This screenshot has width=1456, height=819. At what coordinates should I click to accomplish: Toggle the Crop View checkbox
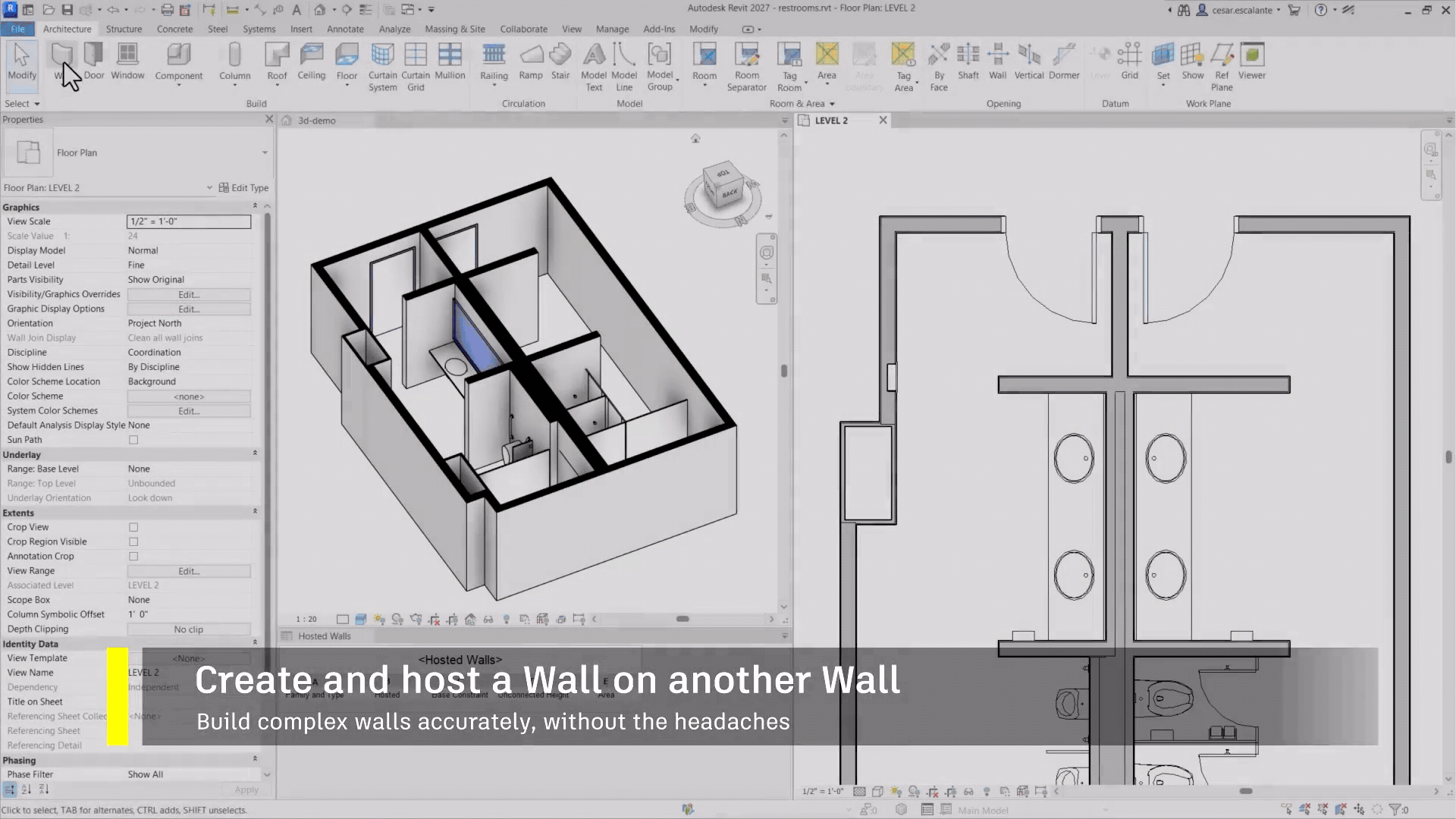coord(133,527)
